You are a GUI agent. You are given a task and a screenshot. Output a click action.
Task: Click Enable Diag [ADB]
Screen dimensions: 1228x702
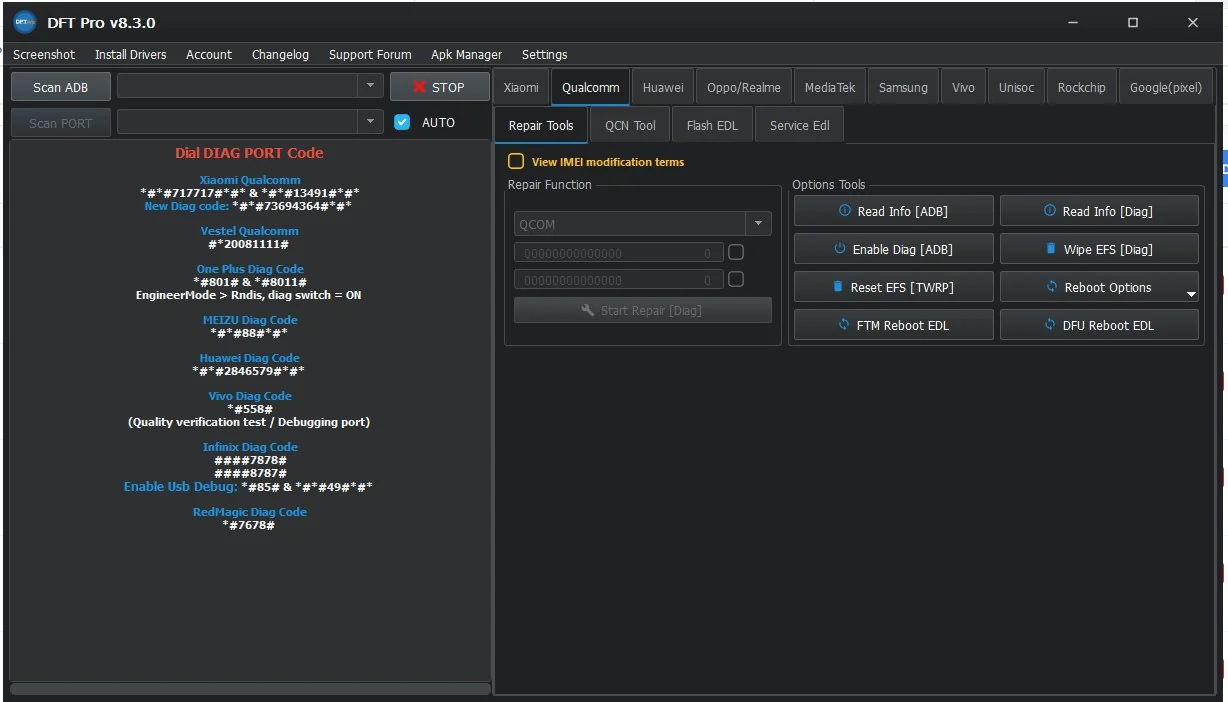point(894,249)
